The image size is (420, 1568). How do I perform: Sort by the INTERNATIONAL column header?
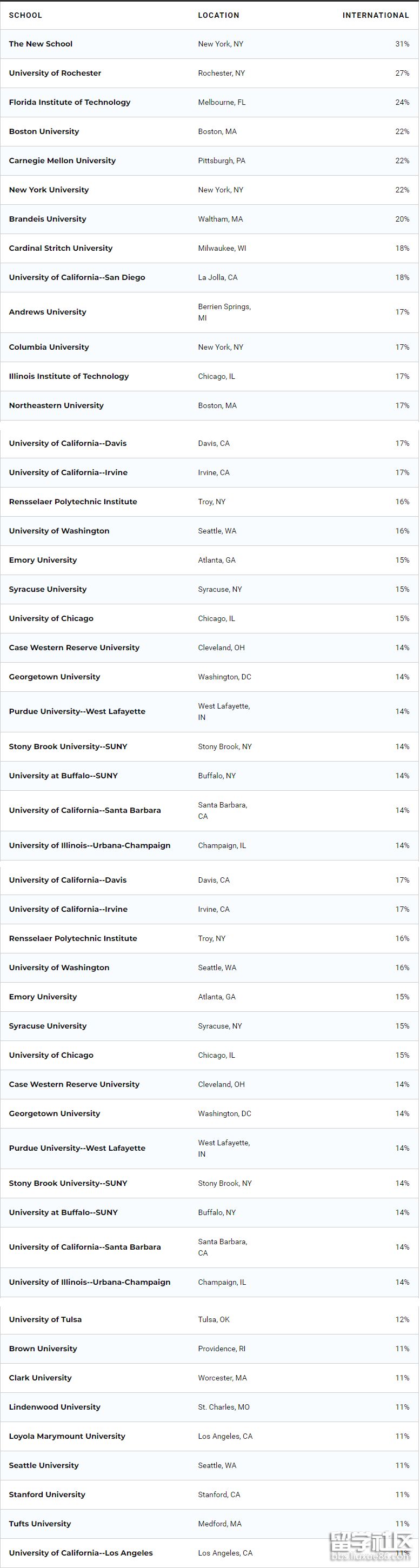click(x=376, y=15)
